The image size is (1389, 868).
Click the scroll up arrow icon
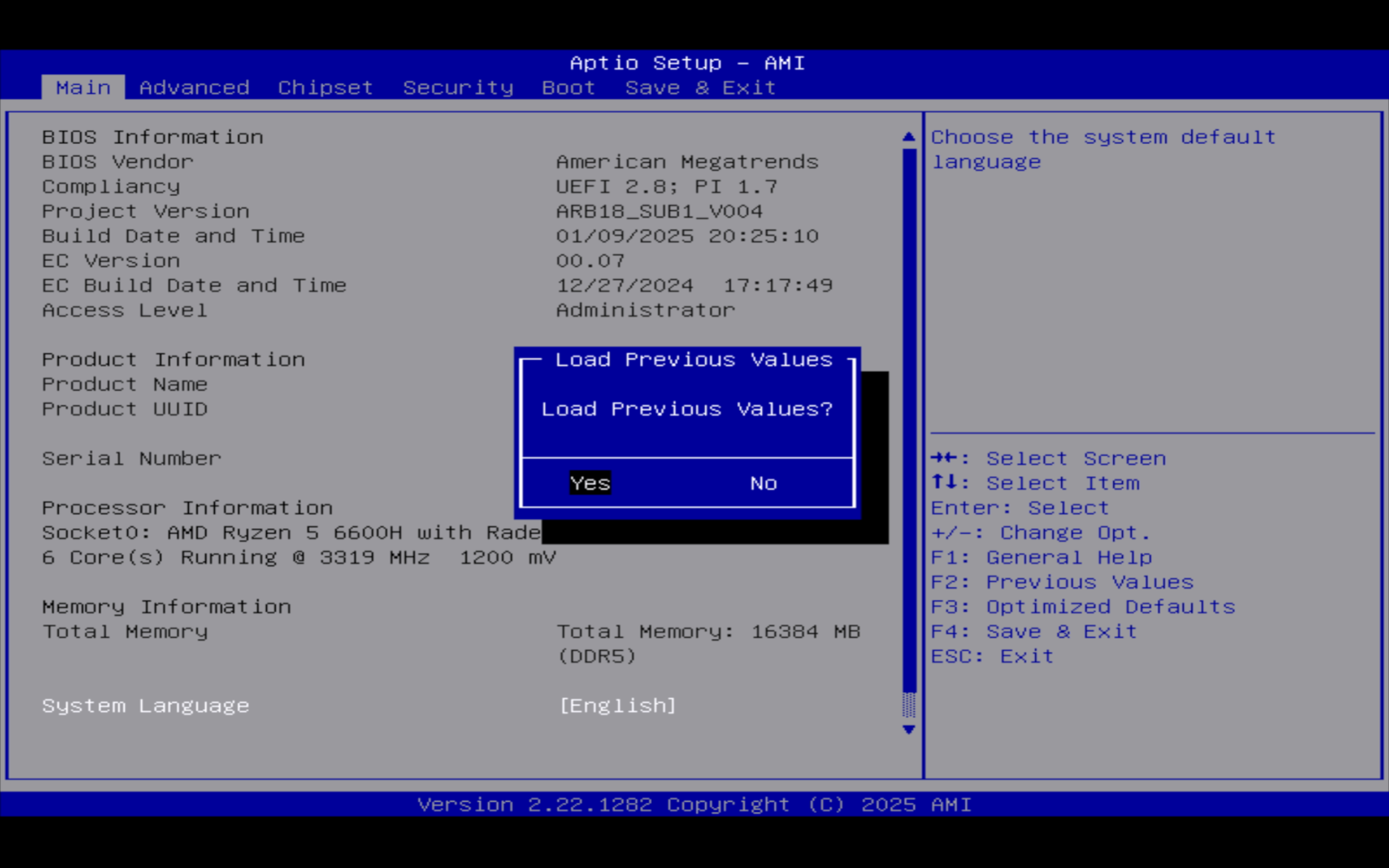click(909, 137)
